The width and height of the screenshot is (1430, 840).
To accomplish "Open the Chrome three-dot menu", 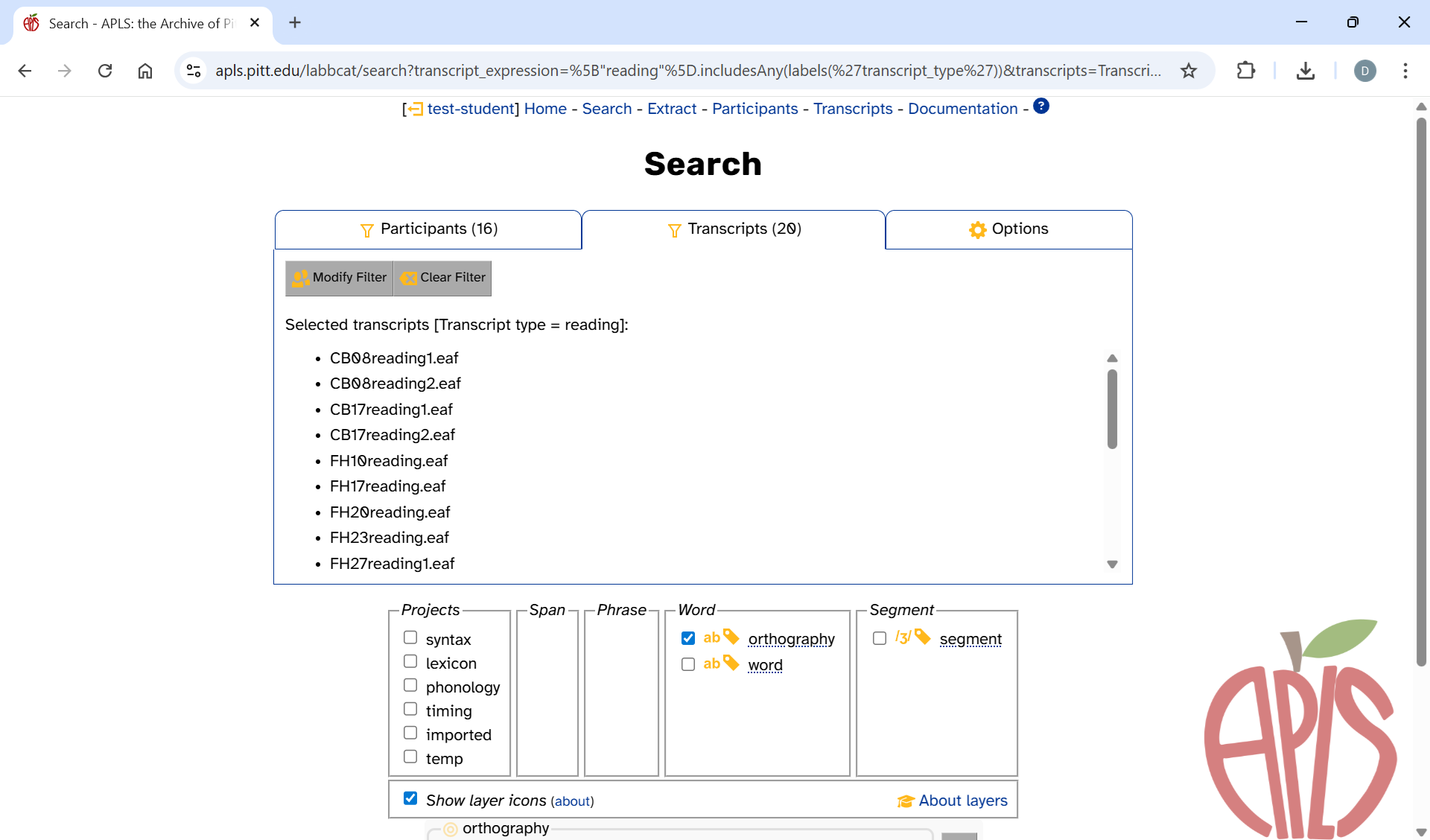I will click(1405, 71).
